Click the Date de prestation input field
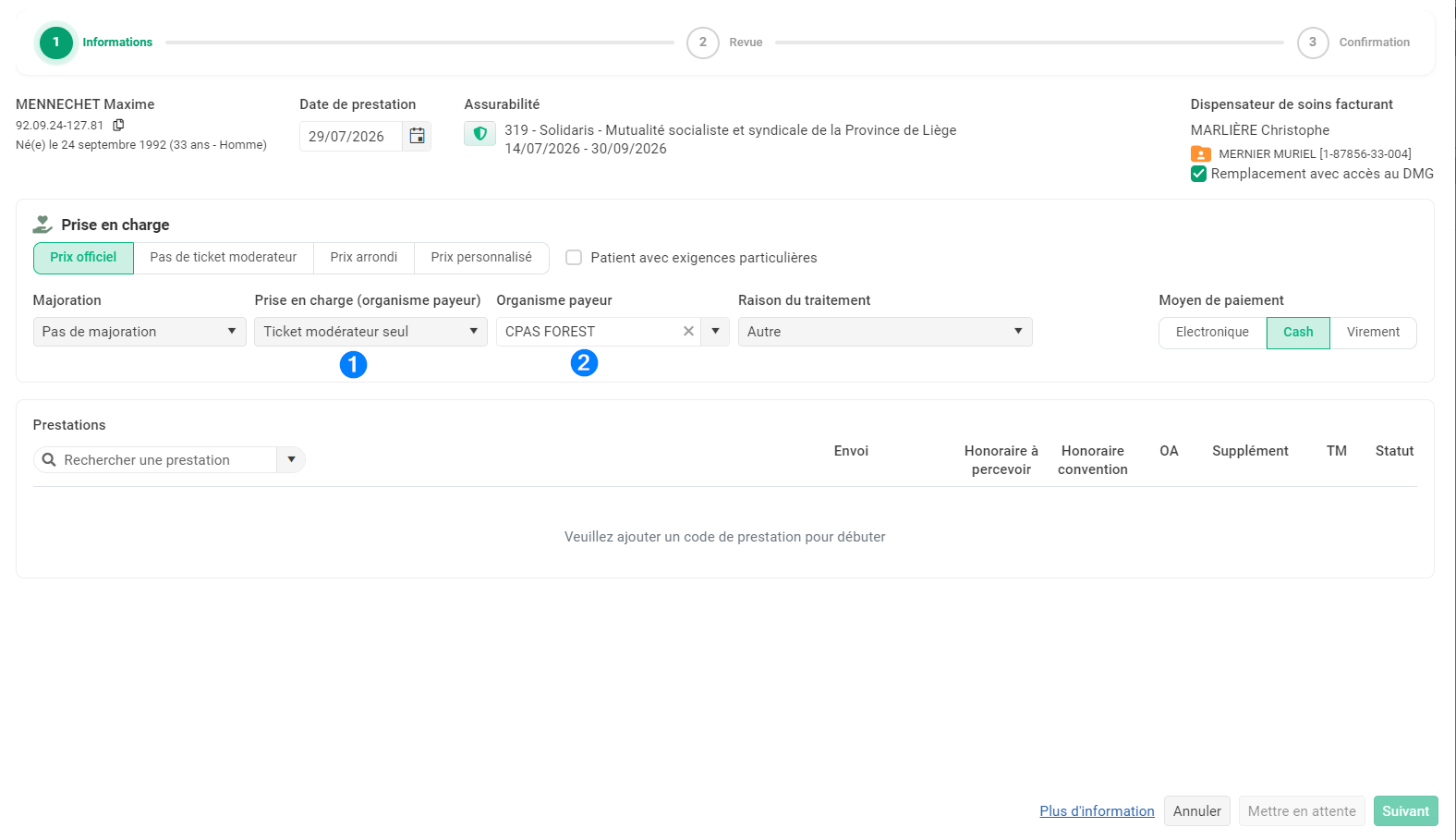The width and height of the screenshot is (1456, 840). tap(350, 137)
